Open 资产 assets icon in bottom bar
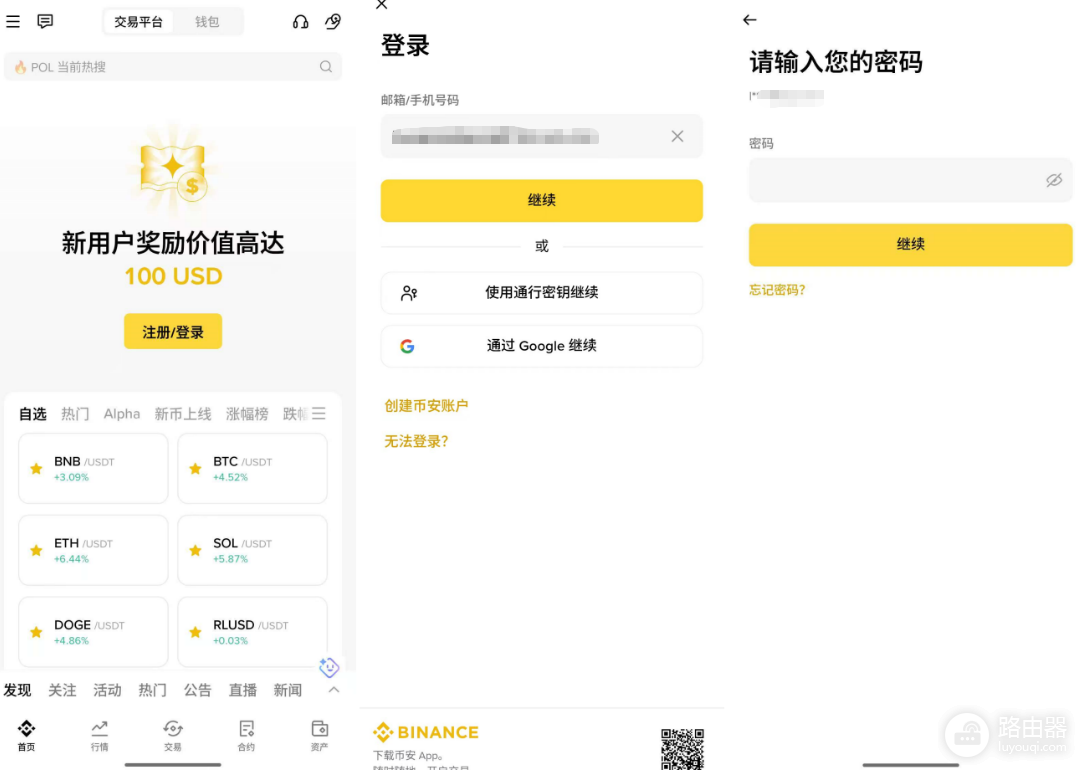 (320, 735)
